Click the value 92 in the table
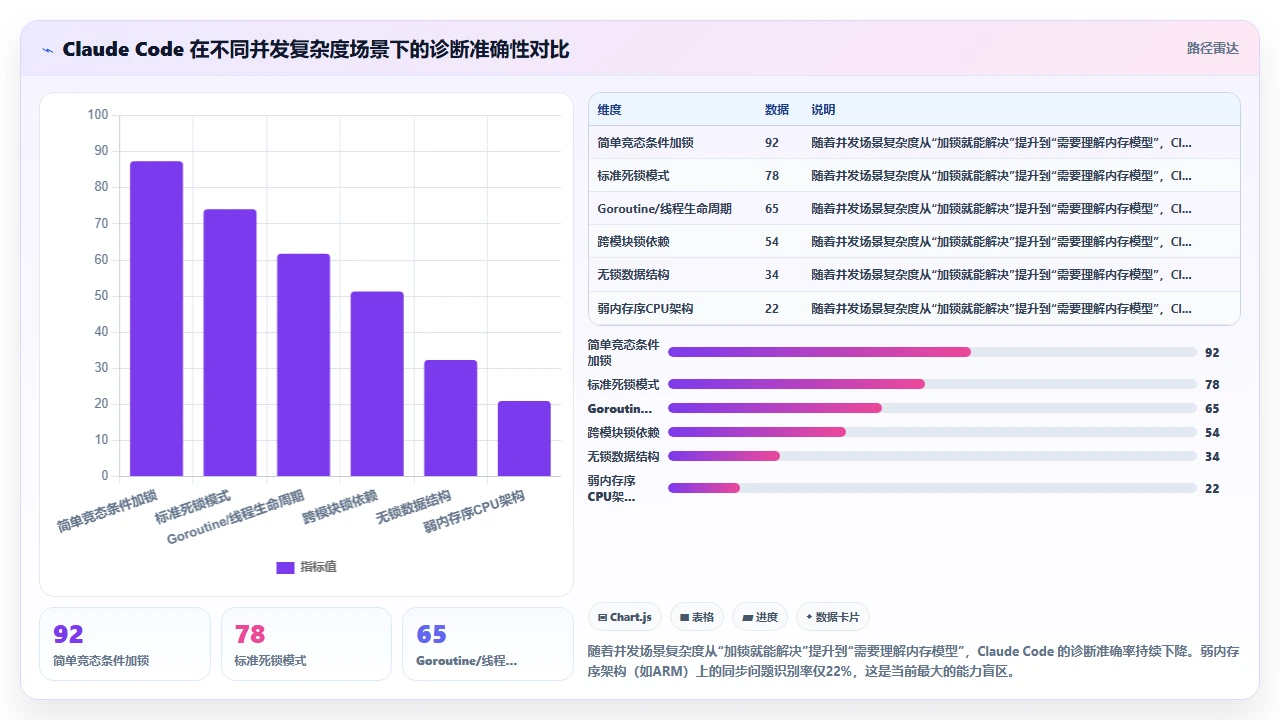The image size is (1280, 720). [772, 143]
